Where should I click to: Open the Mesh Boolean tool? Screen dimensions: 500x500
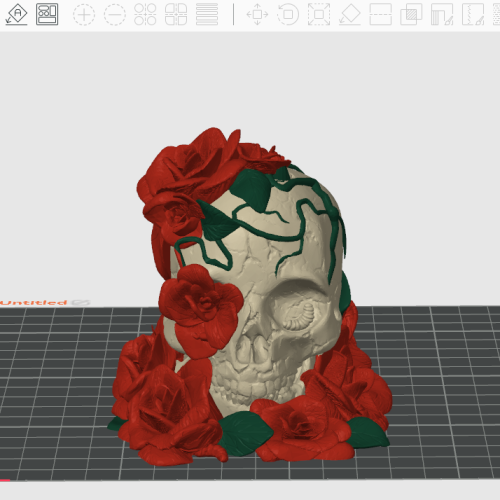411,14
